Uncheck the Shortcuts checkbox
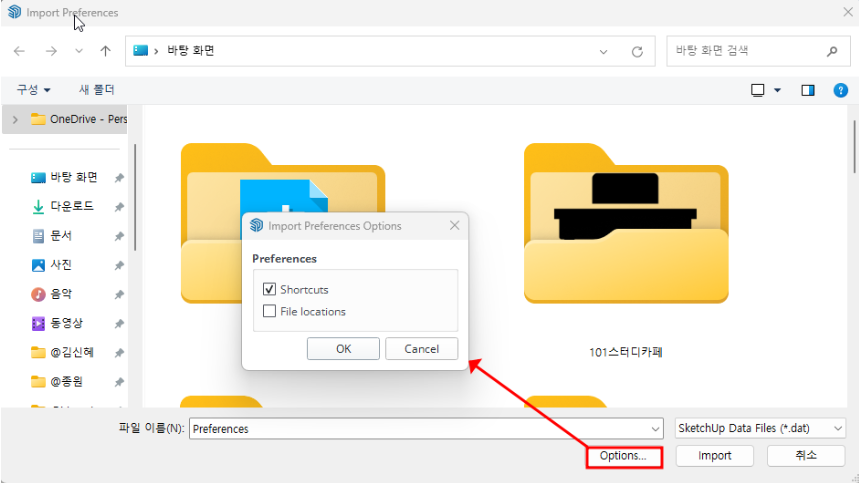Image resolution: width=859 pixels, height=483 pixels. pyautogui.click(x=269, y=289)
